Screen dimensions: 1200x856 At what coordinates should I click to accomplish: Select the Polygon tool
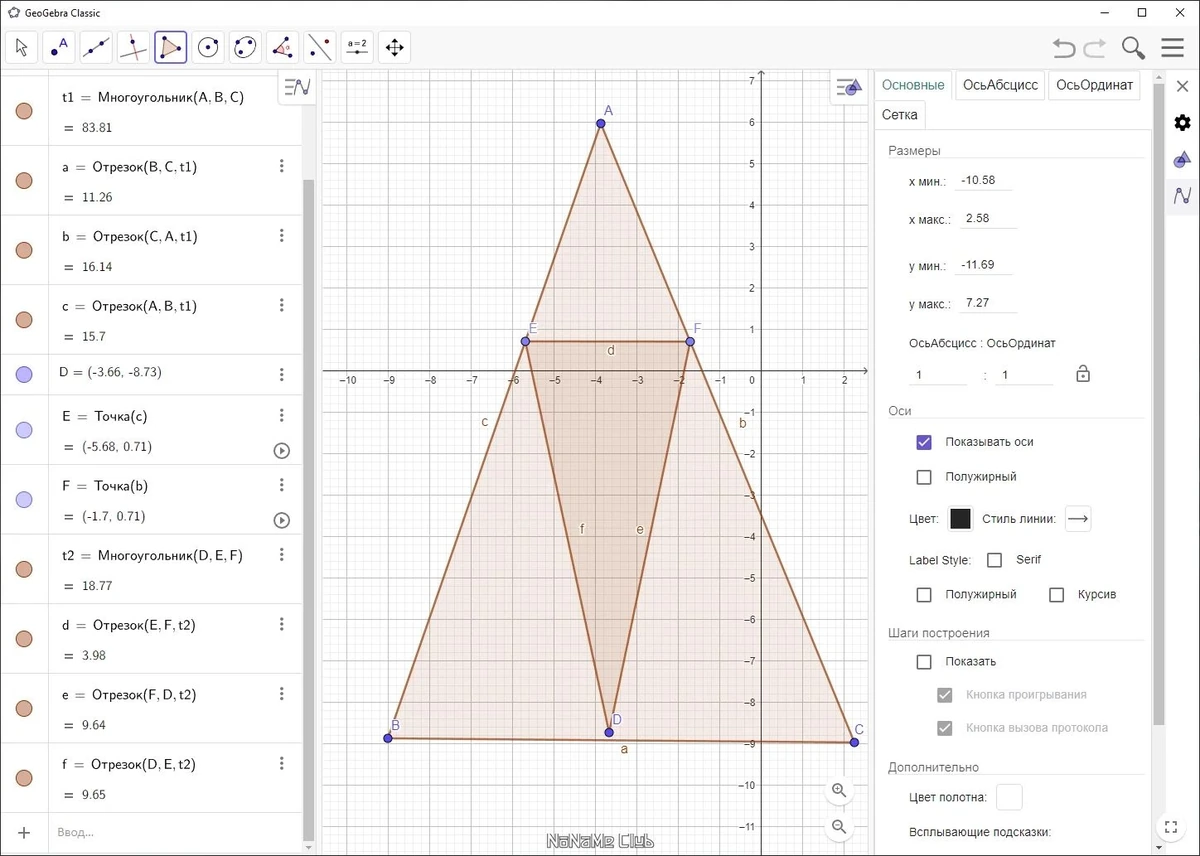click(171, 47)
